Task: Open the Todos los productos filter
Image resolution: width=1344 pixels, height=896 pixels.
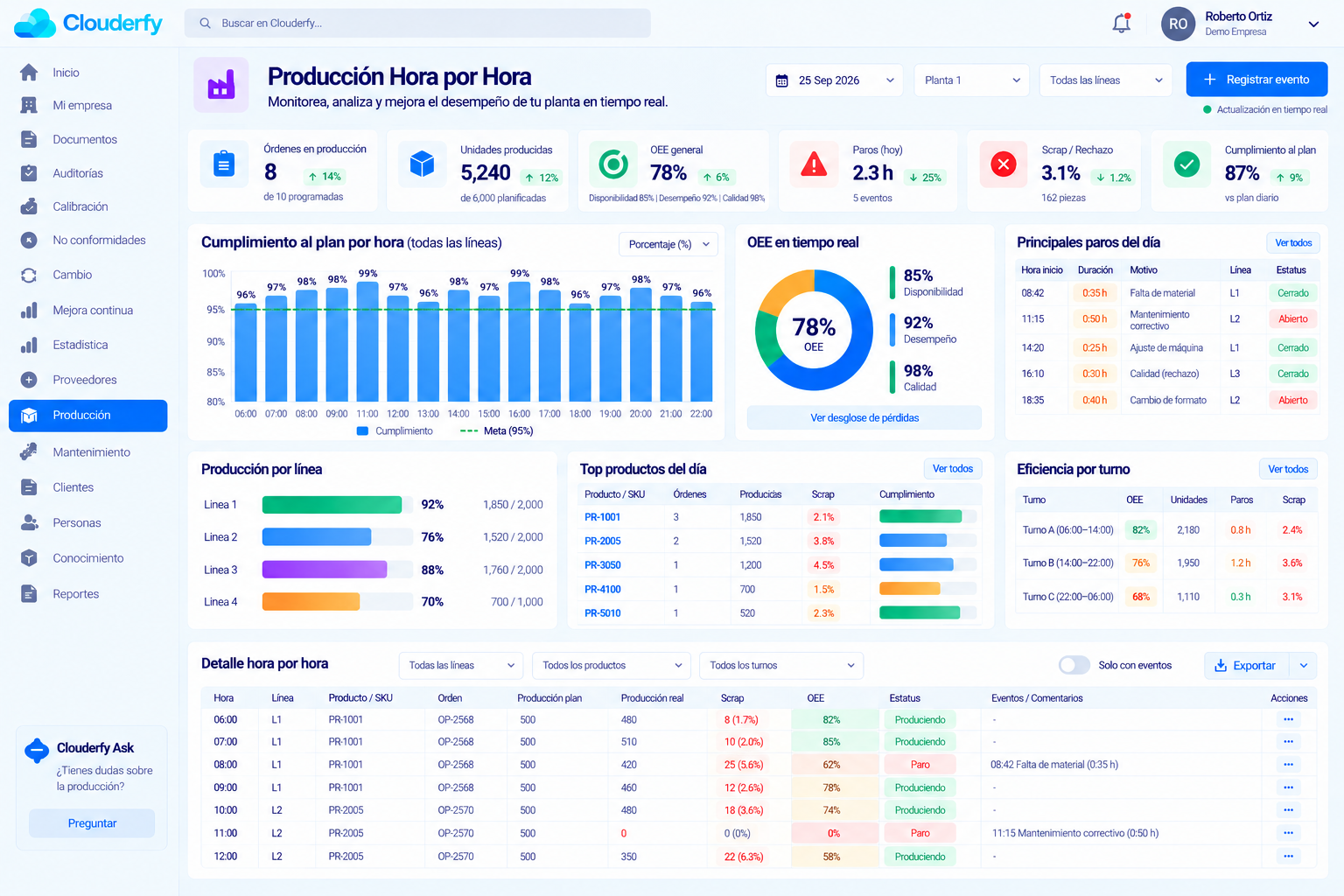Action: (x=612, y=666)
